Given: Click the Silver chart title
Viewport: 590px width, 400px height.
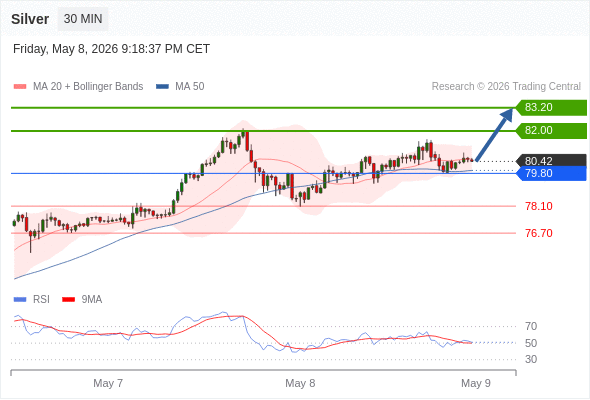Looking at the screenshot, I should (30, 19).
